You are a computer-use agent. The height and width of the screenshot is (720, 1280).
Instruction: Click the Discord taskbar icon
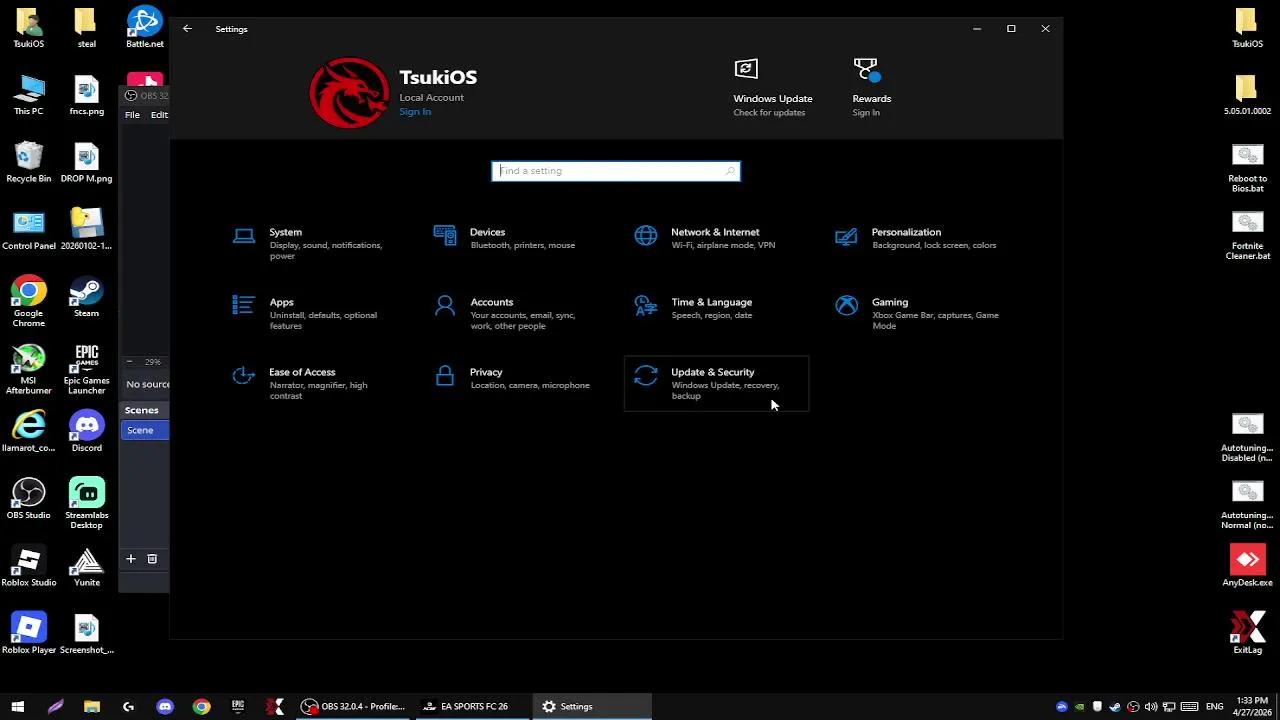pyautogui.click(x=165, y=706)
